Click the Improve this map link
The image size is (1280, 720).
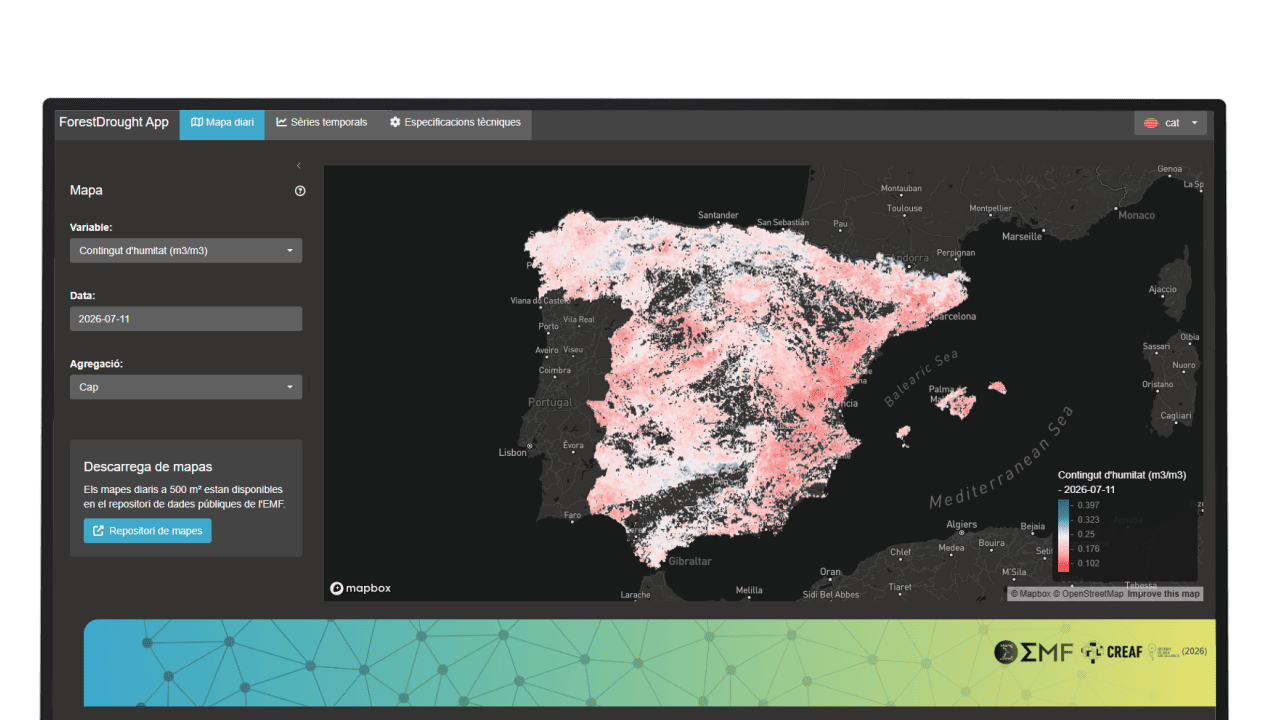(1163, 594)
